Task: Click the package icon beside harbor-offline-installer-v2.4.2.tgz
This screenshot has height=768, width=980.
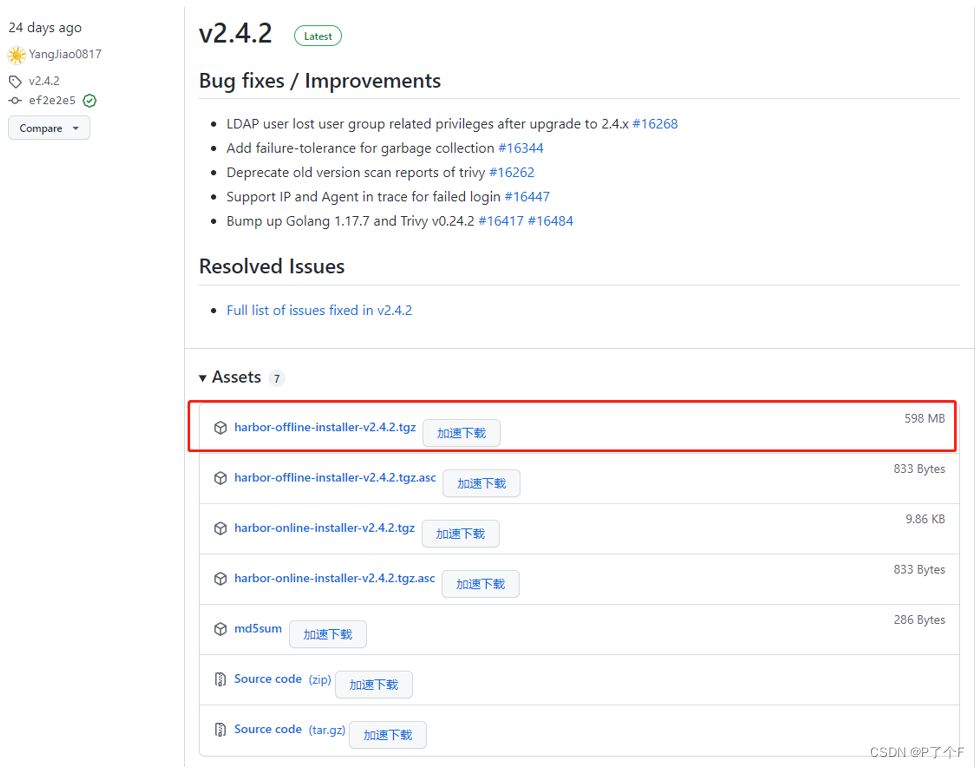Action: [220, 427]
